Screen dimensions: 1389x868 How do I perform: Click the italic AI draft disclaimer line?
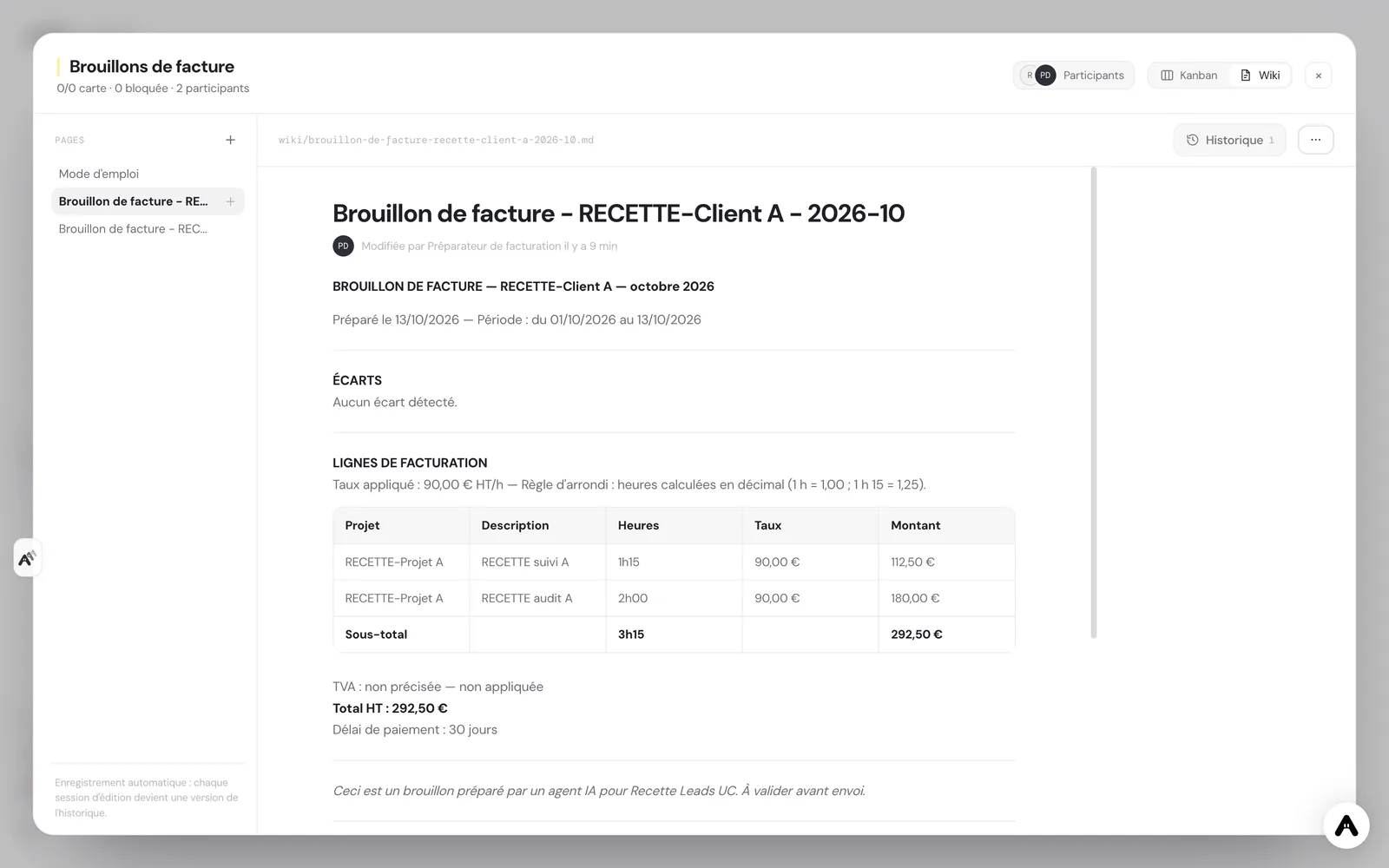tap(599, 791)
